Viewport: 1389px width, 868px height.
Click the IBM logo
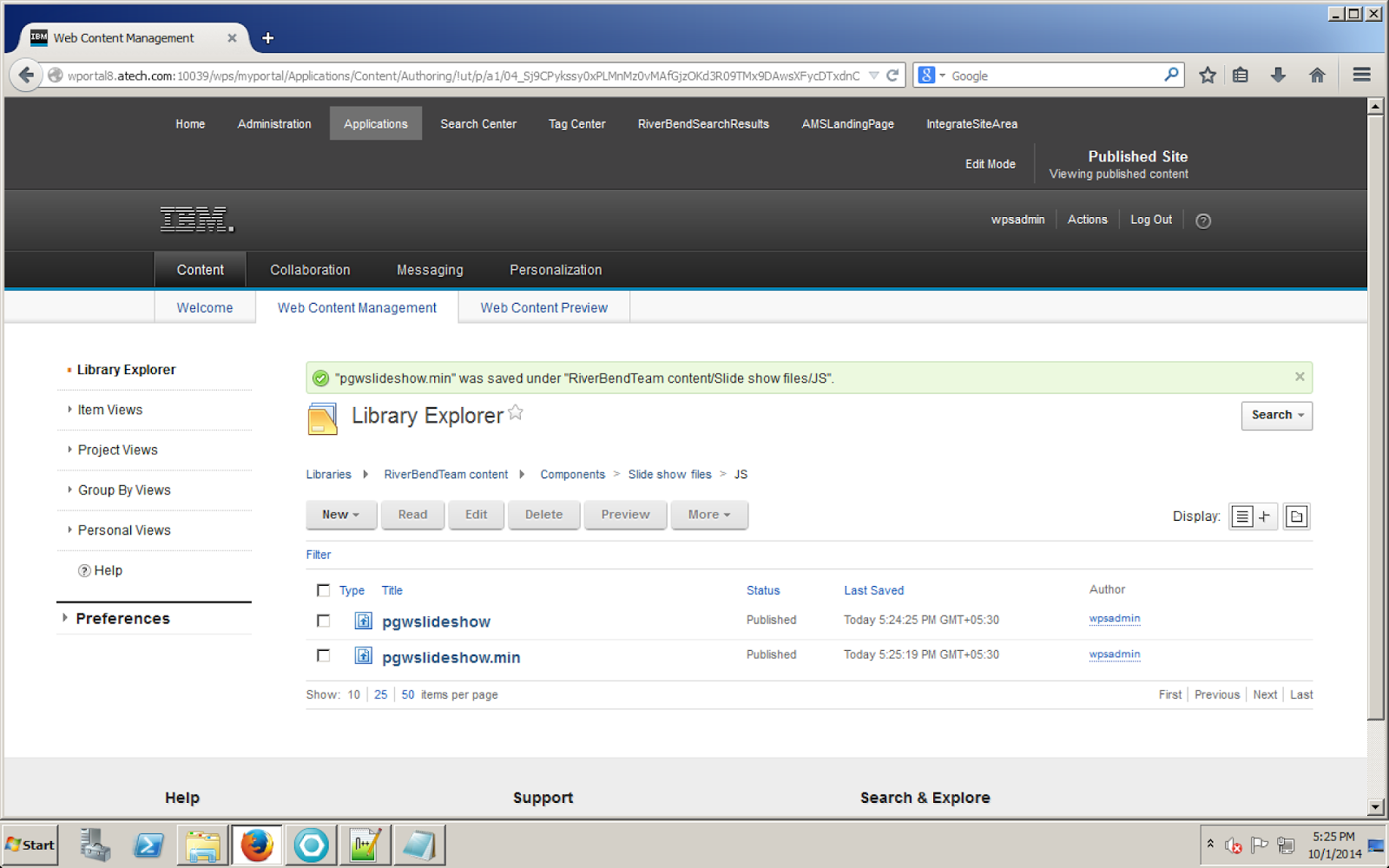click(x=197, y=220)
